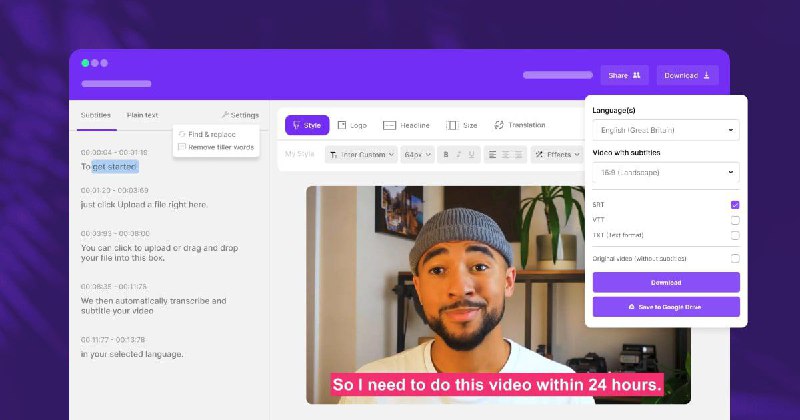Image resolution: width=800 pixels, height=420 pixels.
Task: Open the Size tab
Action: (x=462, y=125)
